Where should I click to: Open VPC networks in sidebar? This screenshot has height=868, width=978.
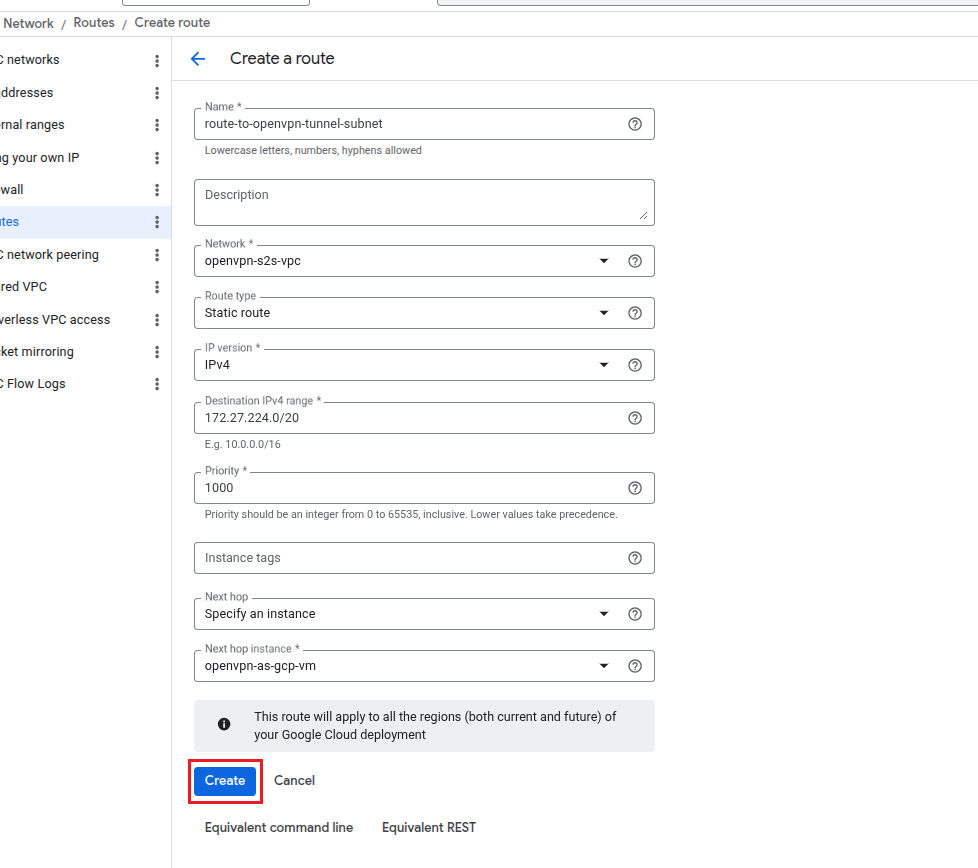[x=29, y=60]
